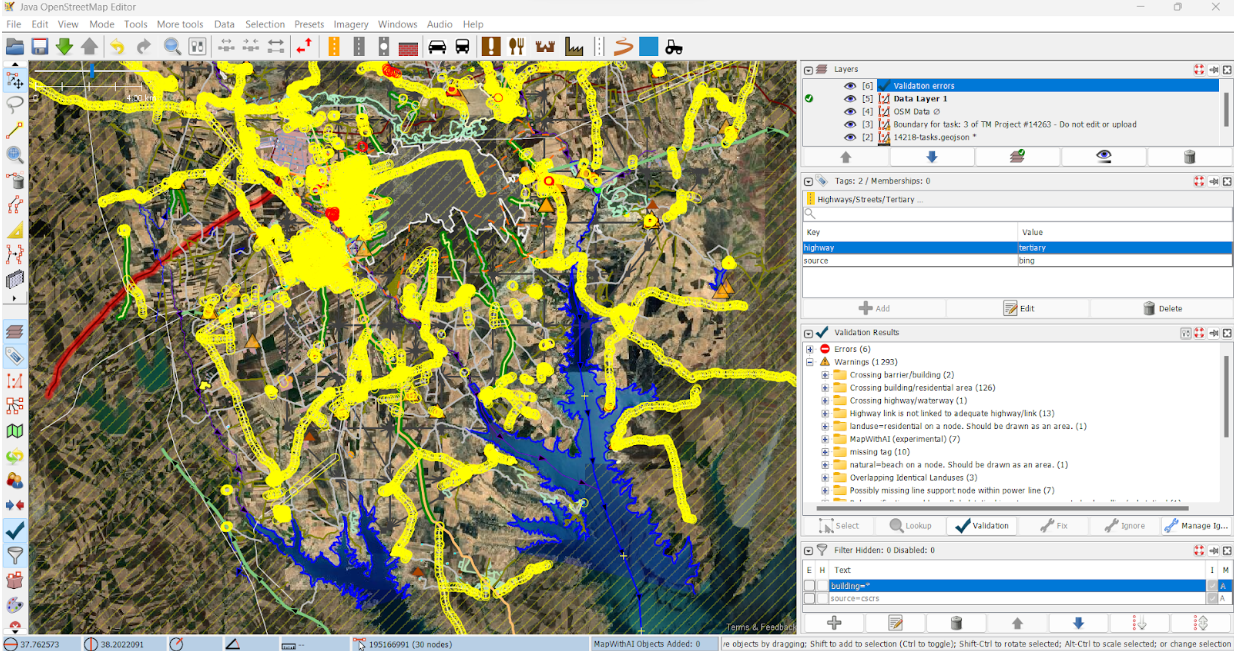This screenshot has height=653, width=1237.
Task: Click the red brick wall preset icon
Action: [x=408, y=46]
